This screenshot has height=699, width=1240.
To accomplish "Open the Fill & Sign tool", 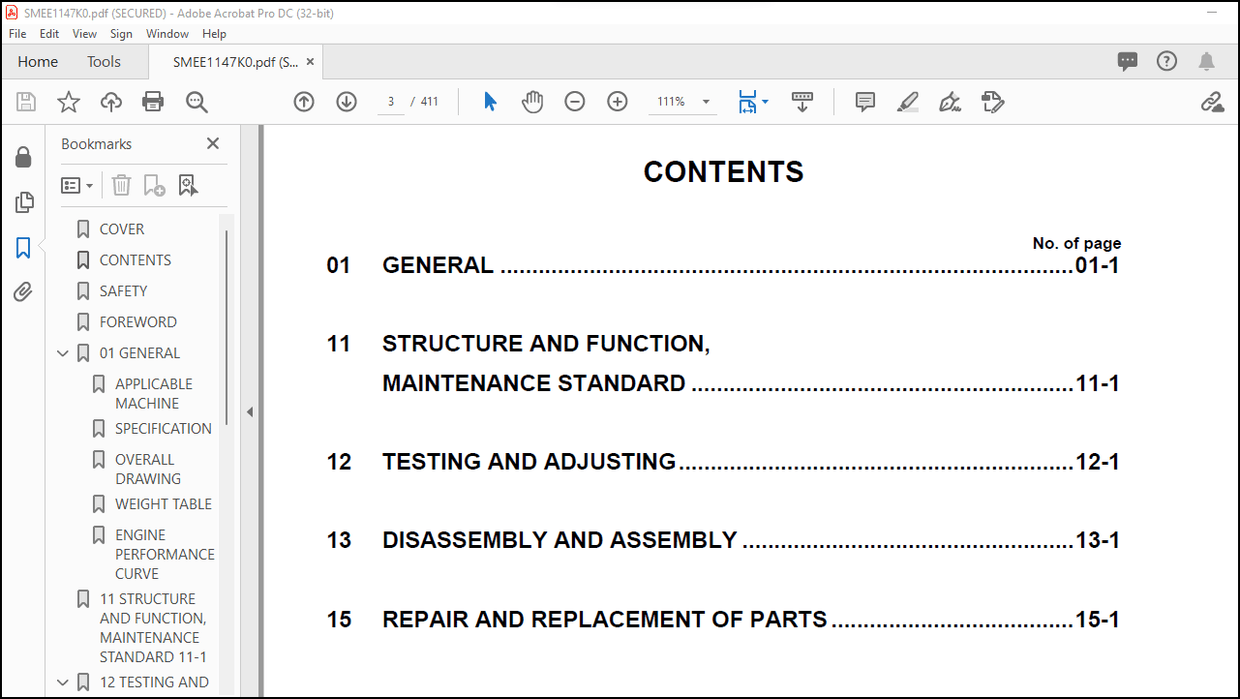I will [x=949, y=101].
